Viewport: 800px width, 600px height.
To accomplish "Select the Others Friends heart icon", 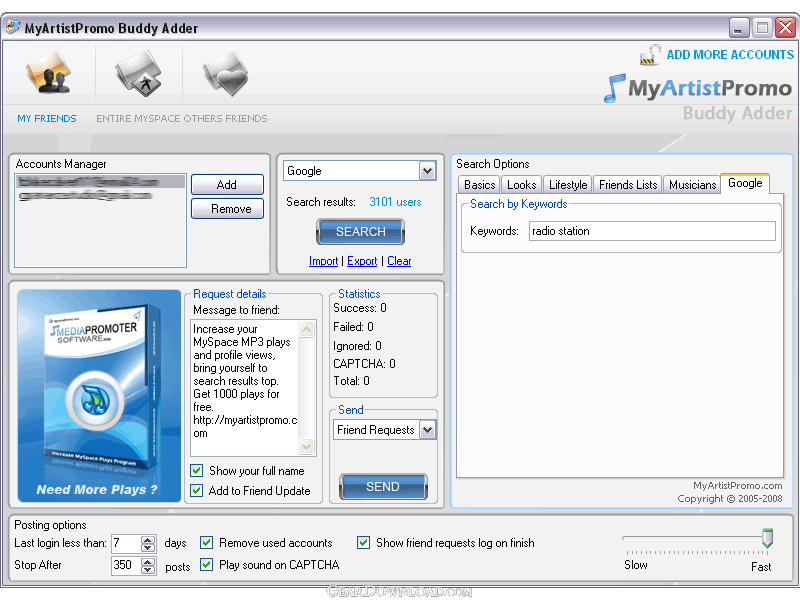I will click(x=226, y=74).
